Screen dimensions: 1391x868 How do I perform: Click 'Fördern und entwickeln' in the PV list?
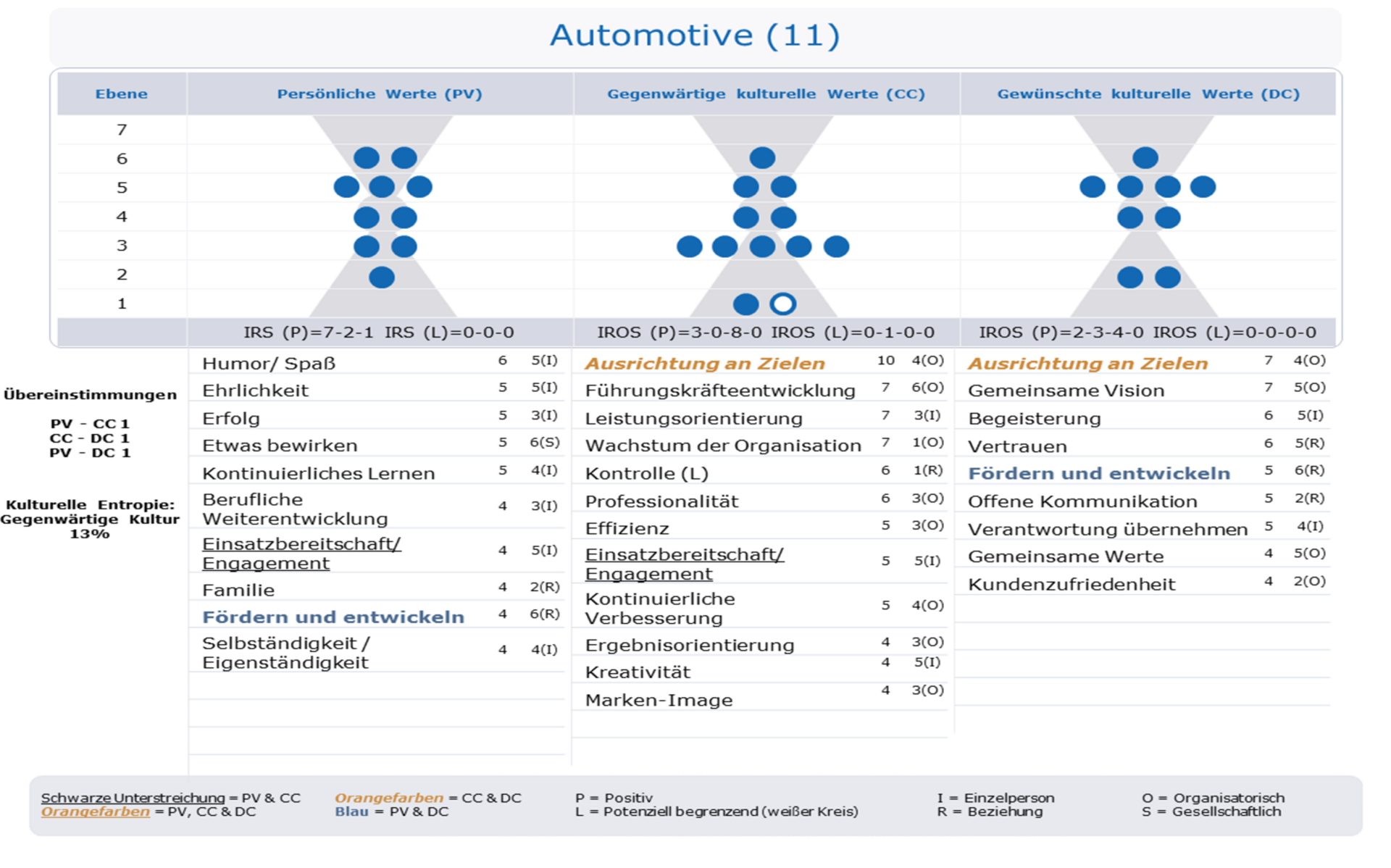(333, 617)
